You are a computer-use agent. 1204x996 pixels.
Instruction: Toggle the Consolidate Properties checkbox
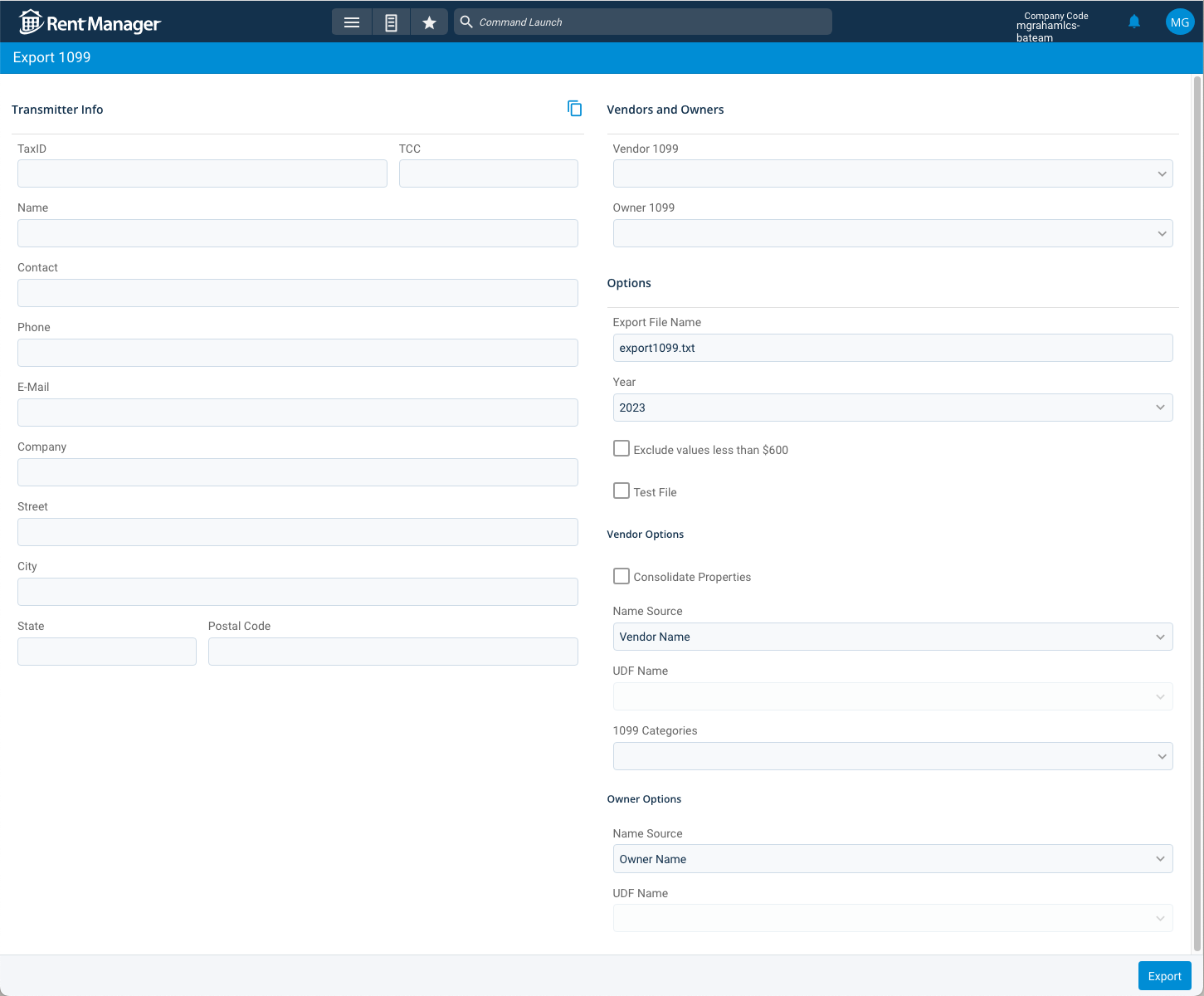(x=621, y=575)
